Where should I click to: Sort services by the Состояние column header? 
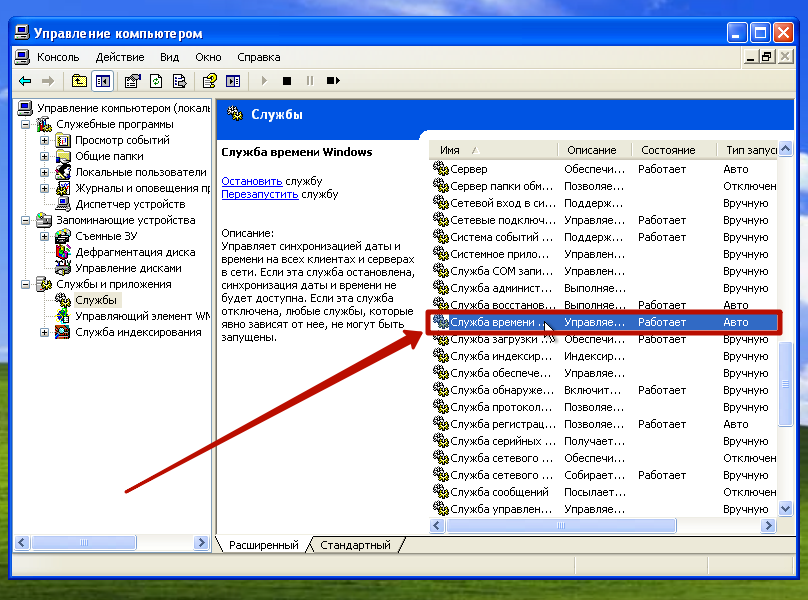click(668, 150)
